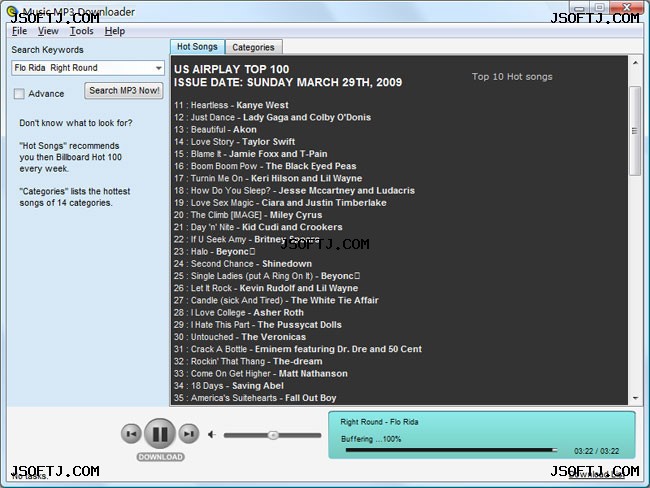Click the DOWNLOAD button below the player
The width and height of the screenshot is (650, 488).
tap(160, 457)
